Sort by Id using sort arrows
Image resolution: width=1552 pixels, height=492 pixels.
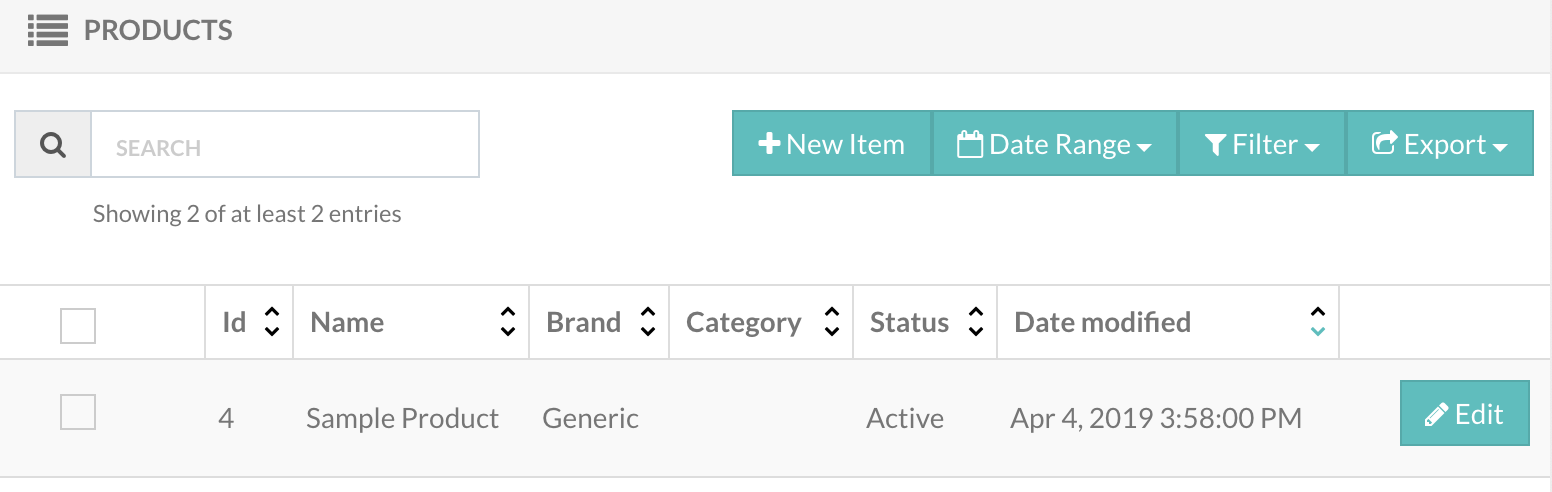(271, 322)
